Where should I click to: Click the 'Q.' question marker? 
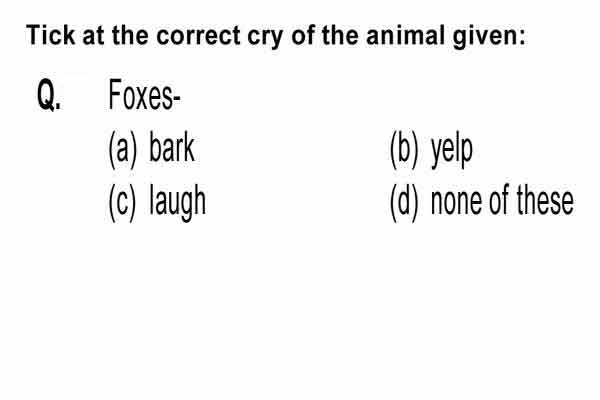pos(49,95)
